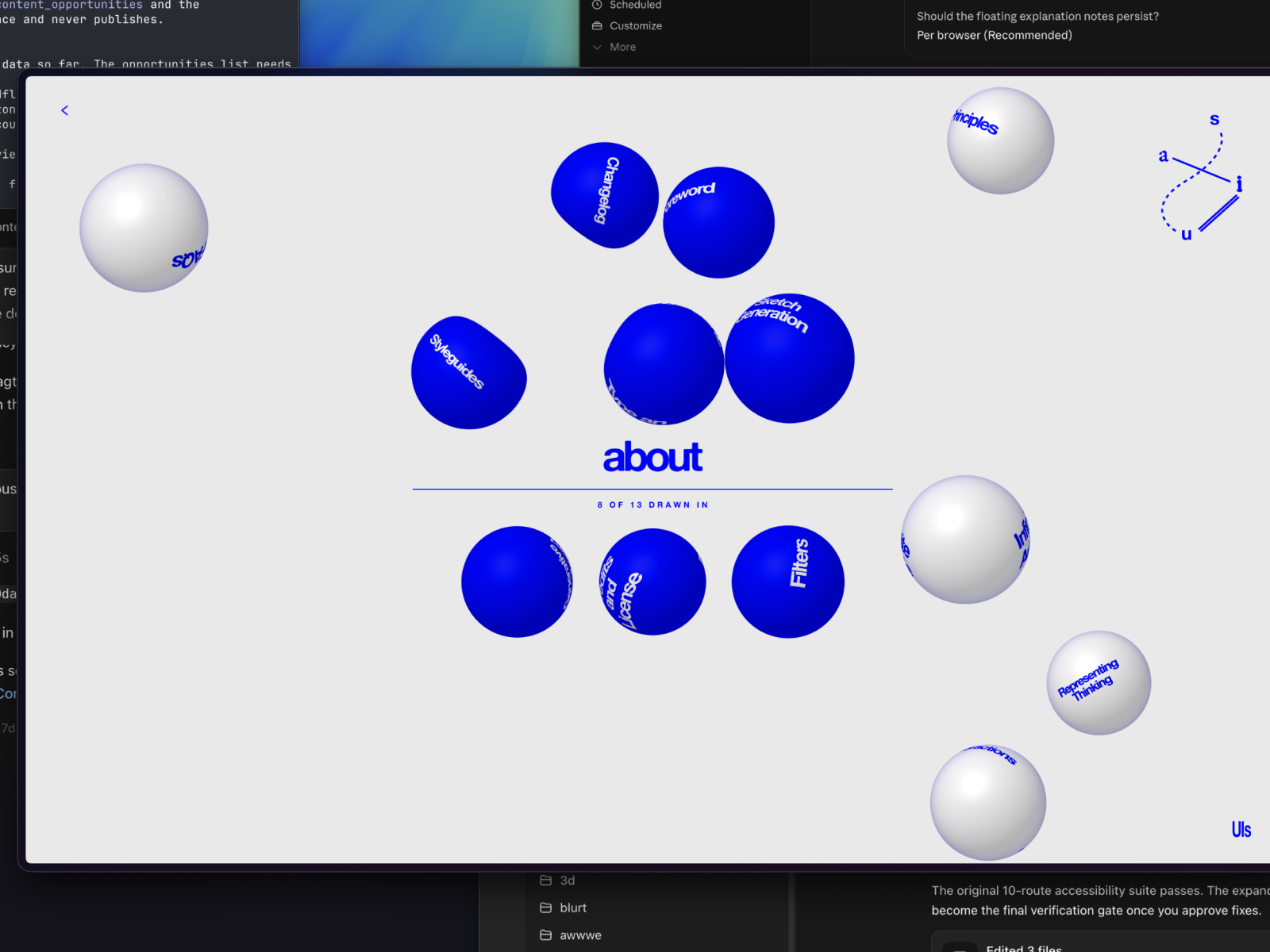Select Per browser (Recommended) option
1270x952 pixels.
click(995, 35)
